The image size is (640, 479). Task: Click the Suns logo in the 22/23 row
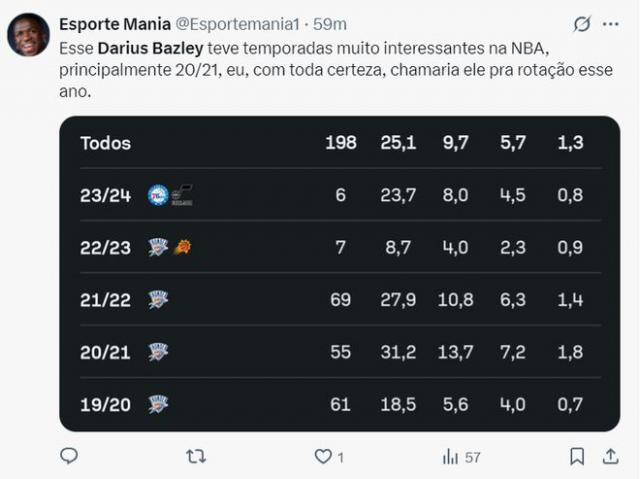tap(182, 247)
